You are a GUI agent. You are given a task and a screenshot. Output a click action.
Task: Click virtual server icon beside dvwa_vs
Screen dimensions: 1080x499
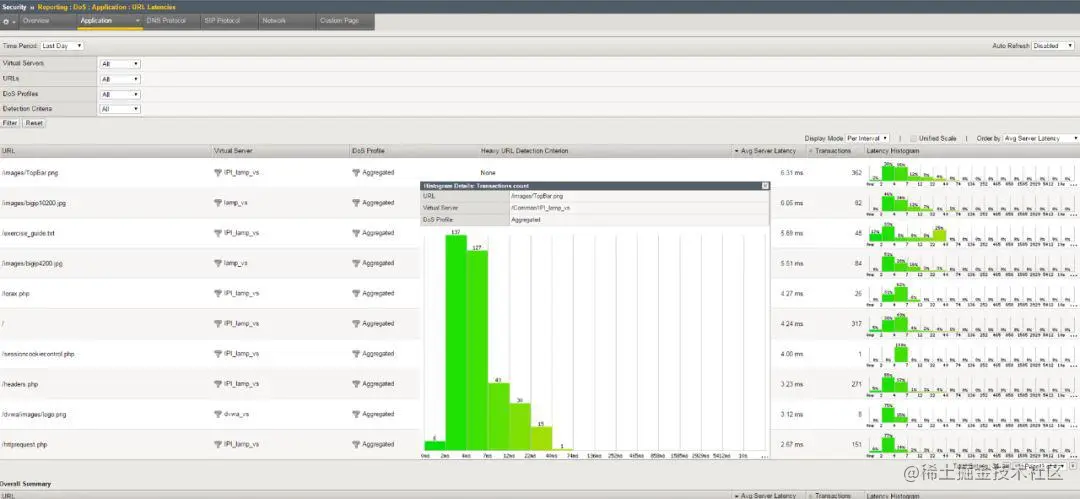click(218, 414)
